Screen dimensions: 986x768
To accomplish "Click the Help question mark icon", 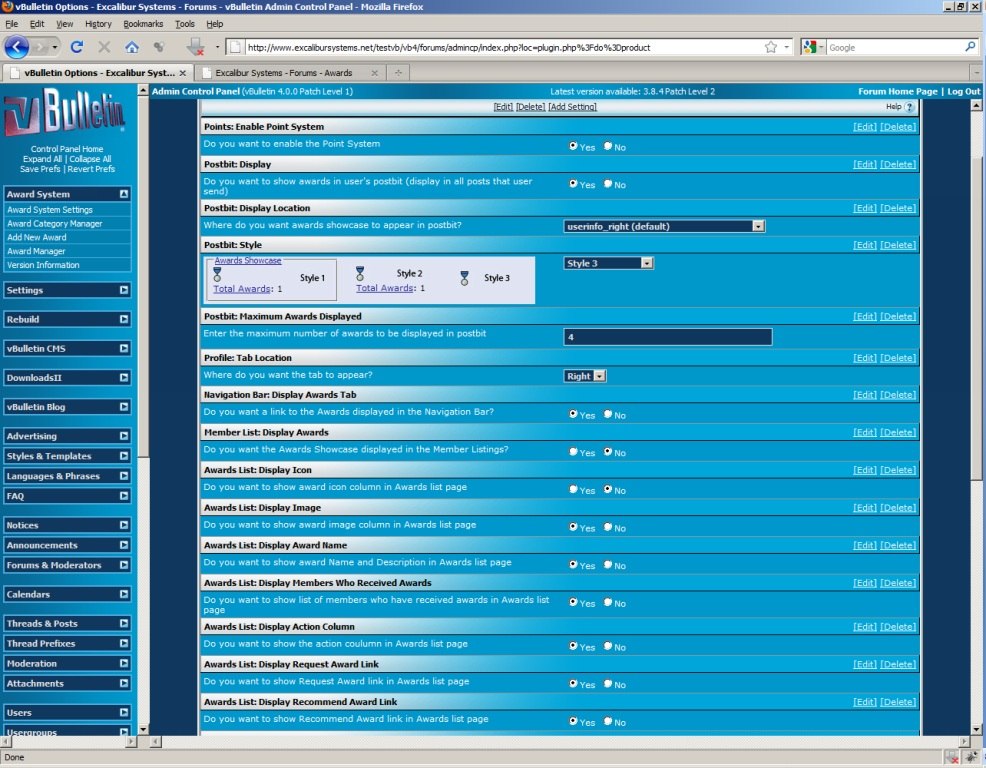I will pyautogui.click(x=909, y=107).
